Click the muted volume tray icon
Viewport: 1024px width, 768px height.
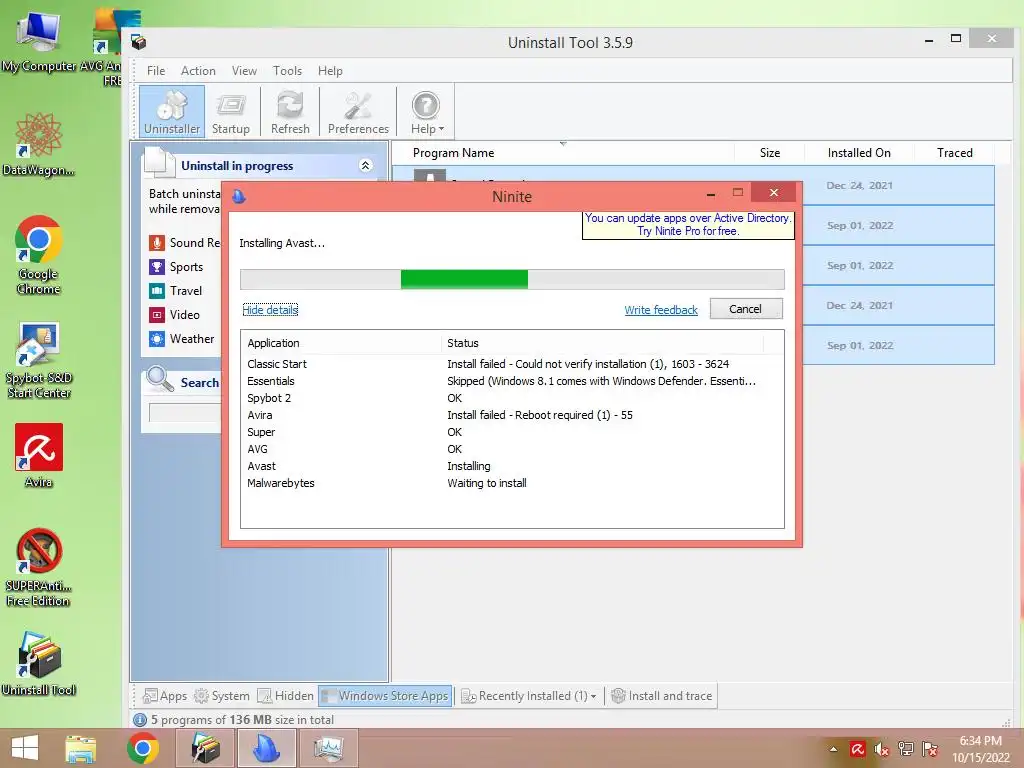click(x=882, y=749)
